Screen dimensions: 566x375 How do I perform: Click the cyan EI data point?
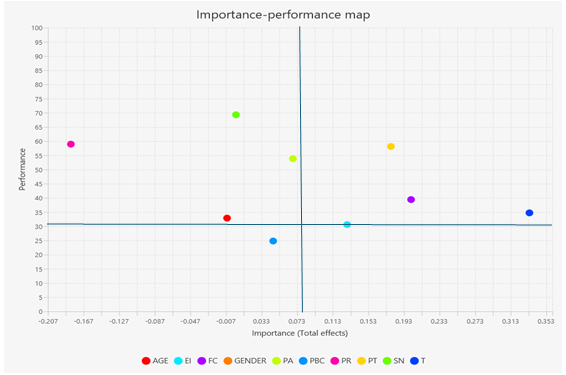coord(347,224)
